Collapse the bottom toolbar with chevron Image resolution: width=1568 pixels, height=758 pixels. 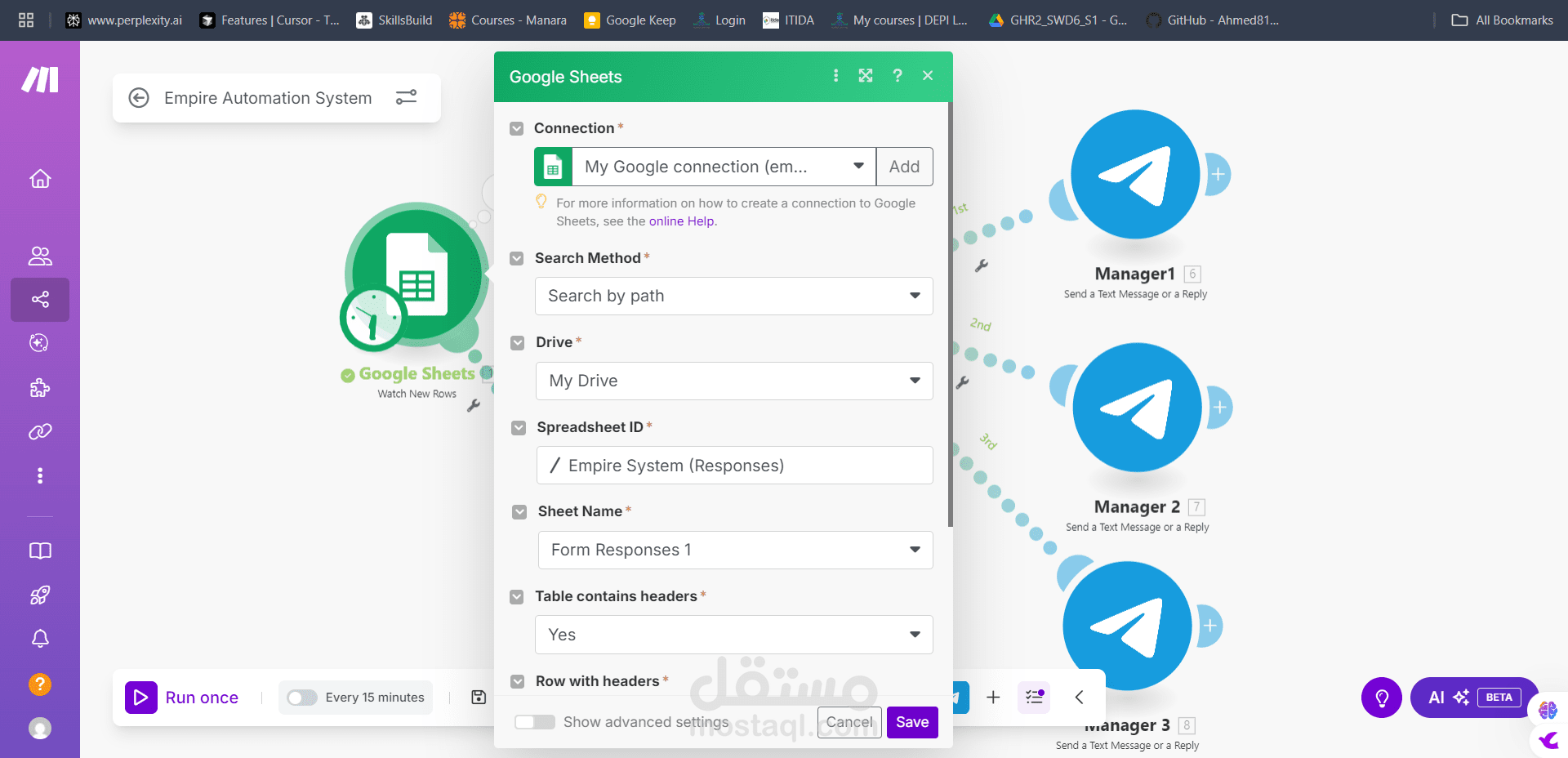[1079, 698]
